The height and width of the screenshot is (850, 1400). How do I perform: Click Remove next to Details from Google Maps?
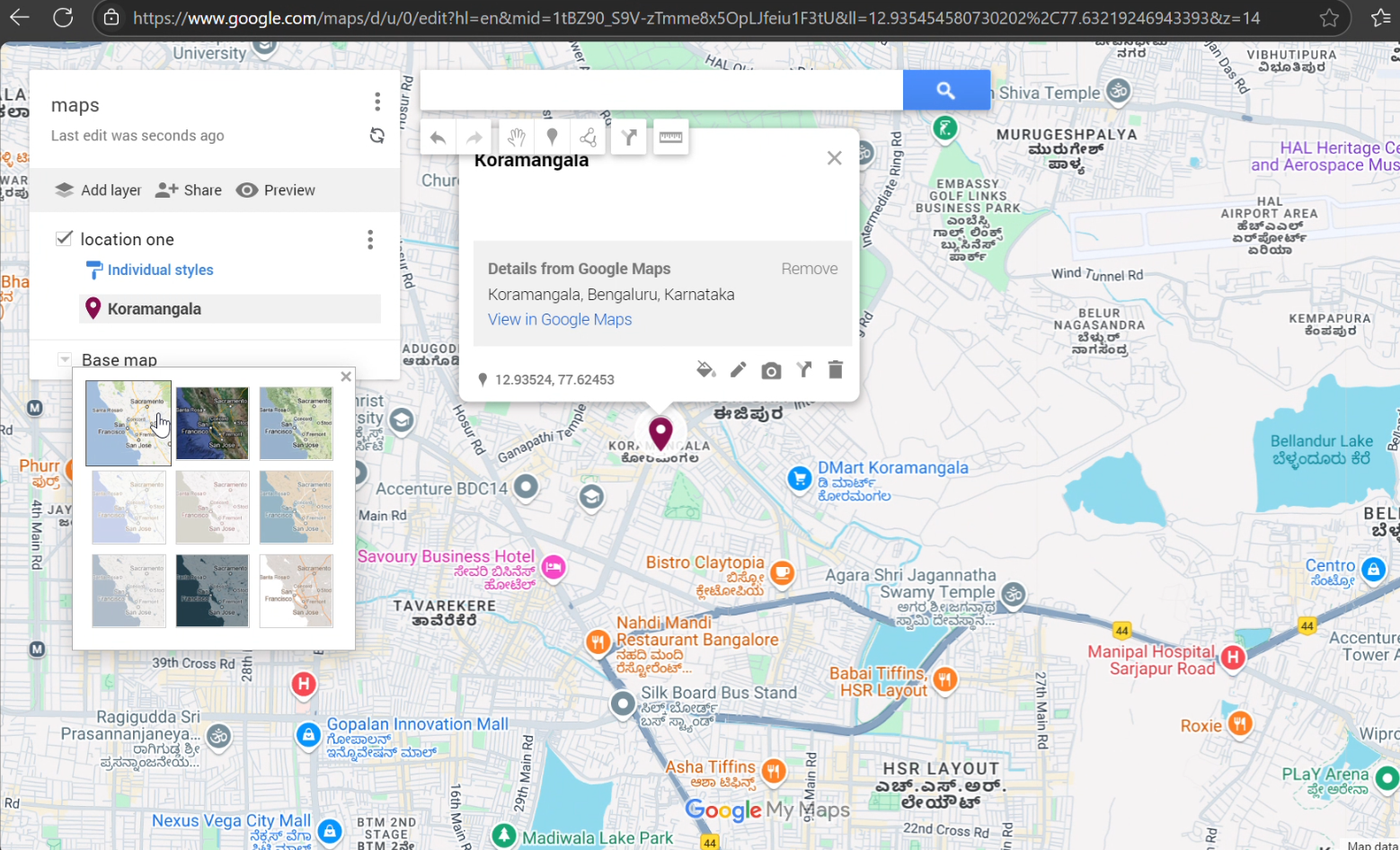click(808, 268)
